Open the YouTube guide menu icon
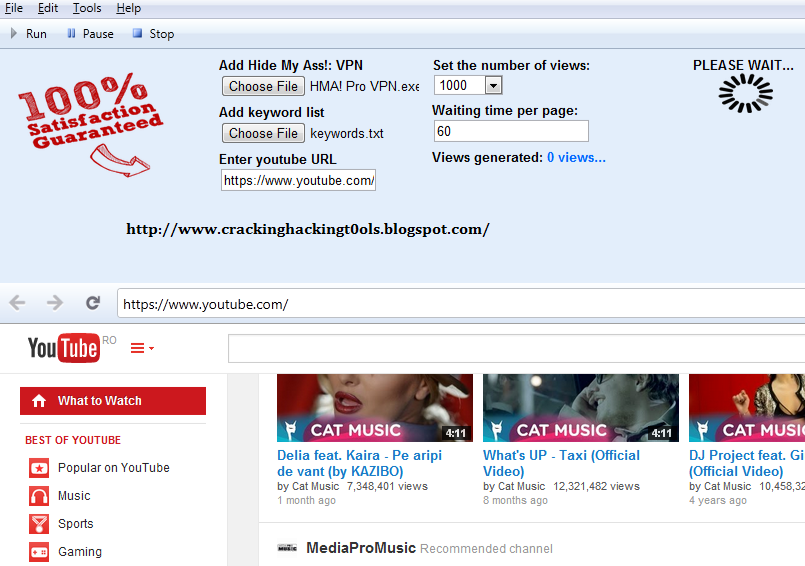This screenshot has width=805, height=566. [x=142, y=348]
